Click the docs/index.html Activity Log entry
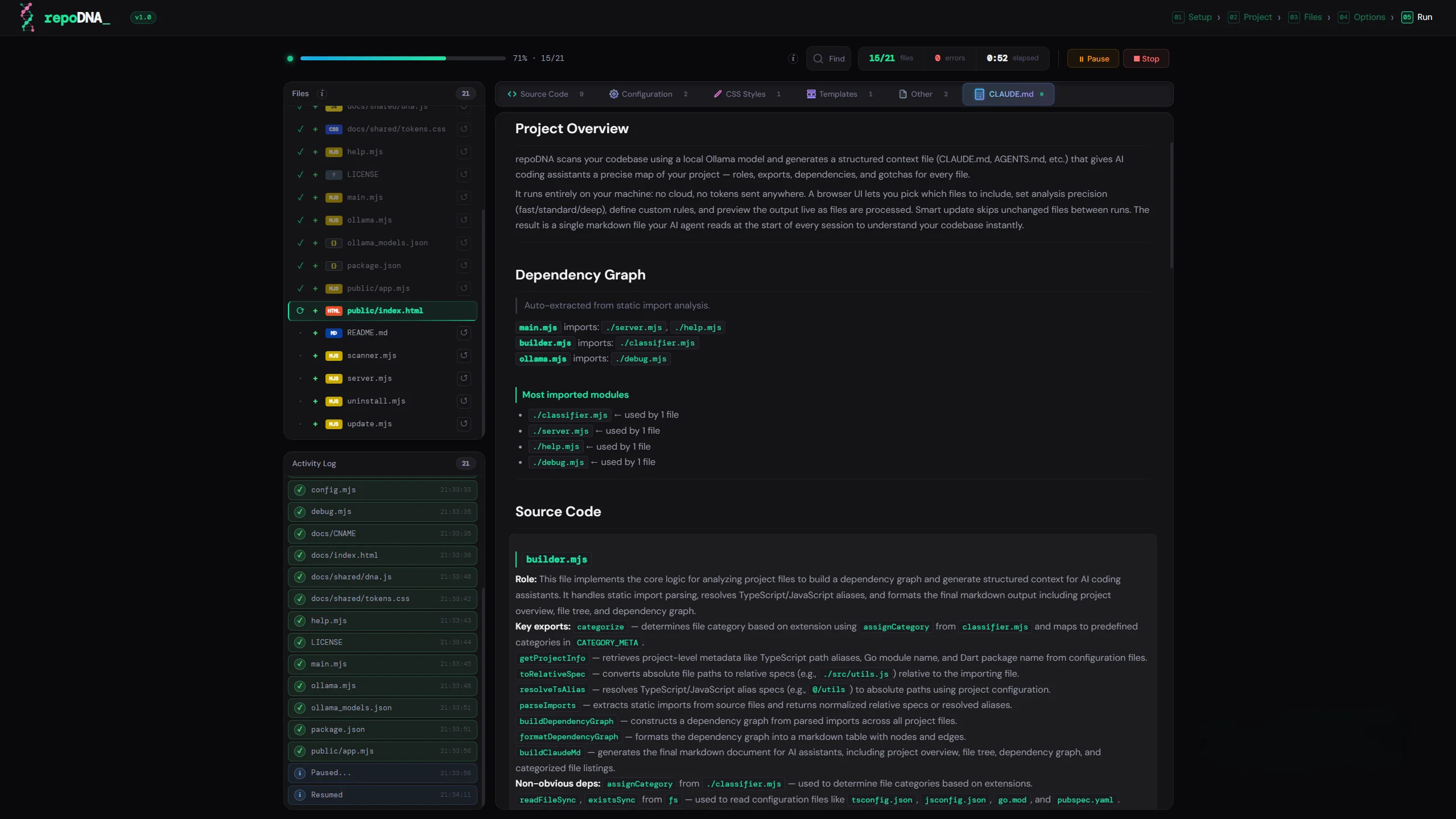 tap(382, 555)
